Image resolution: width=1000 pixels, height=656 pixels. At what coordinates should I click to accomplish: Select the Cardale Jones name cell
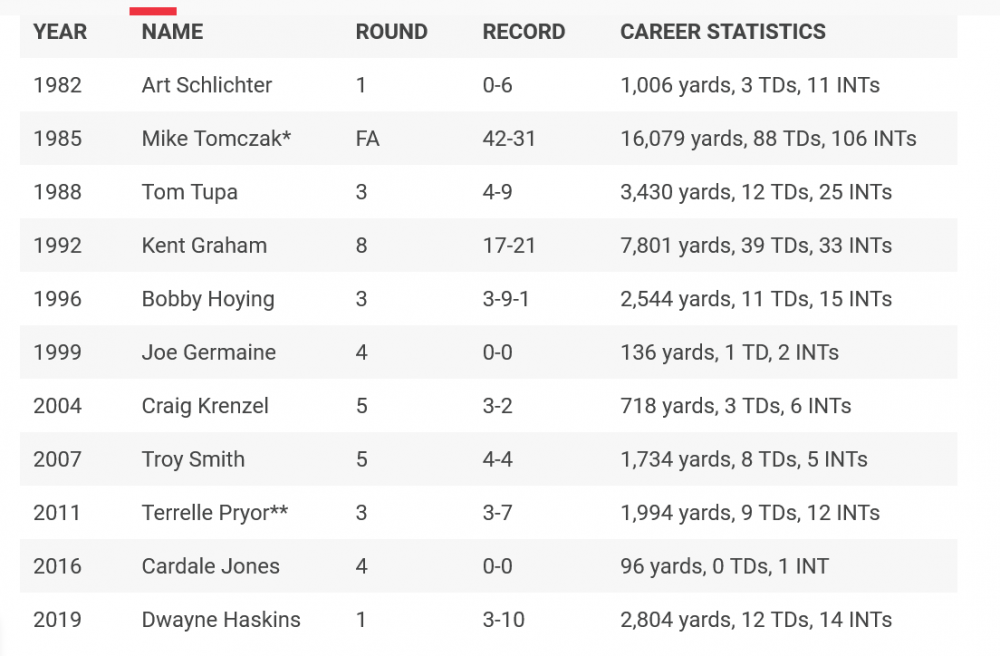tap(210, 567)
